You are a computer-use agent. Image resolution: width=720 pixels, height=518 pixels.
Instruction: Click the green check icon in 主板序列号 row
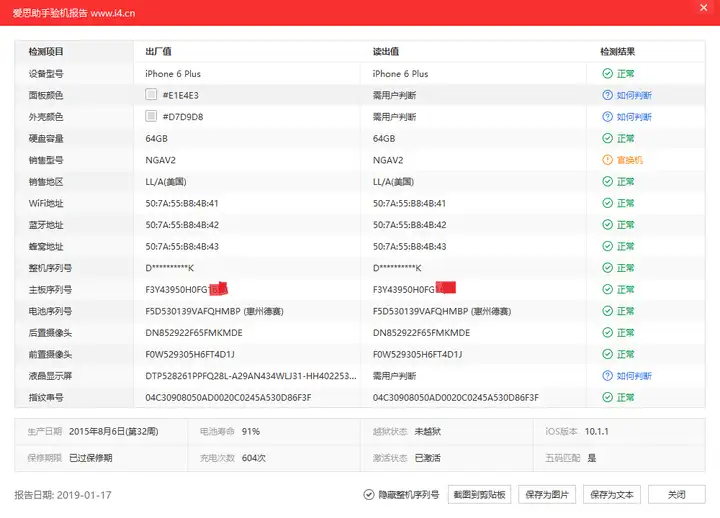coord(607,289)
